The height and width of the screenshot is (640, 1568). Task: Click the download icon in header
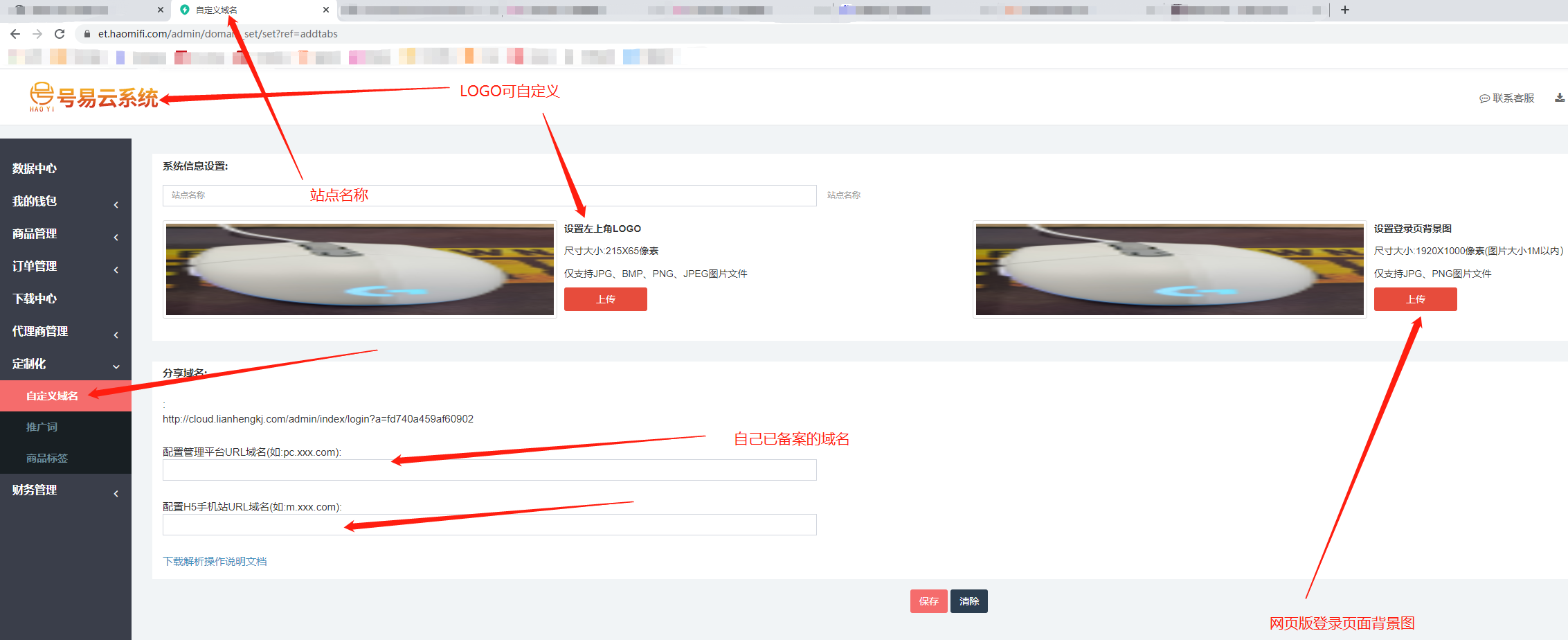pos(1559,98)
